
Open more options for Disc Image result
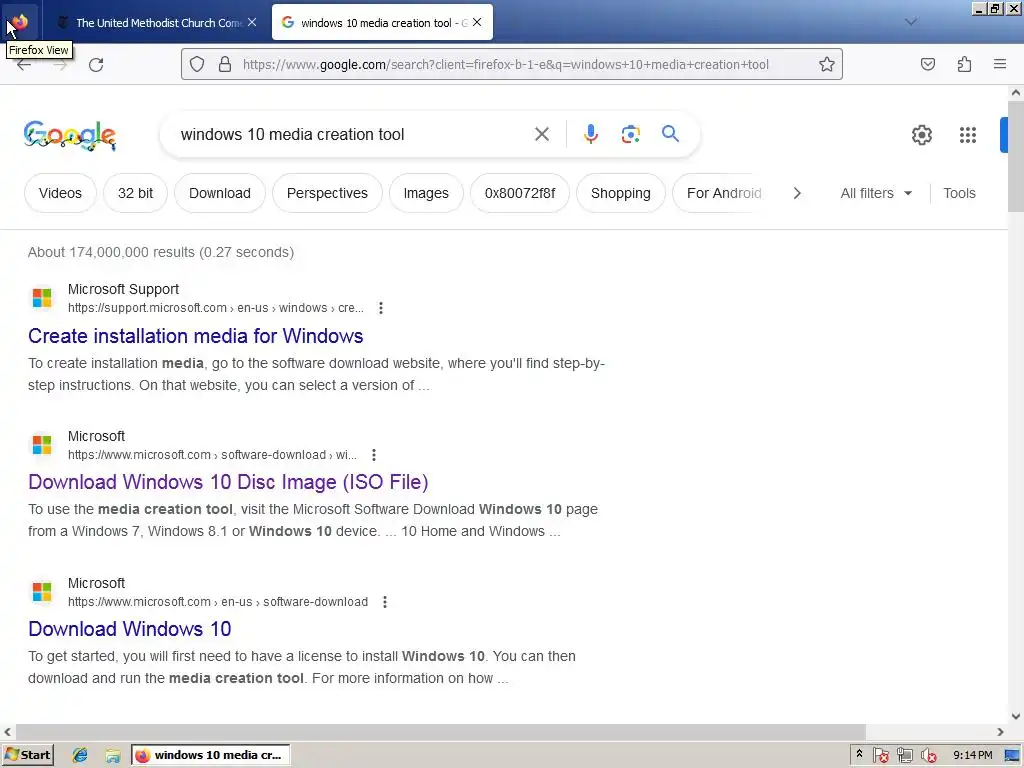pos(374,455)
